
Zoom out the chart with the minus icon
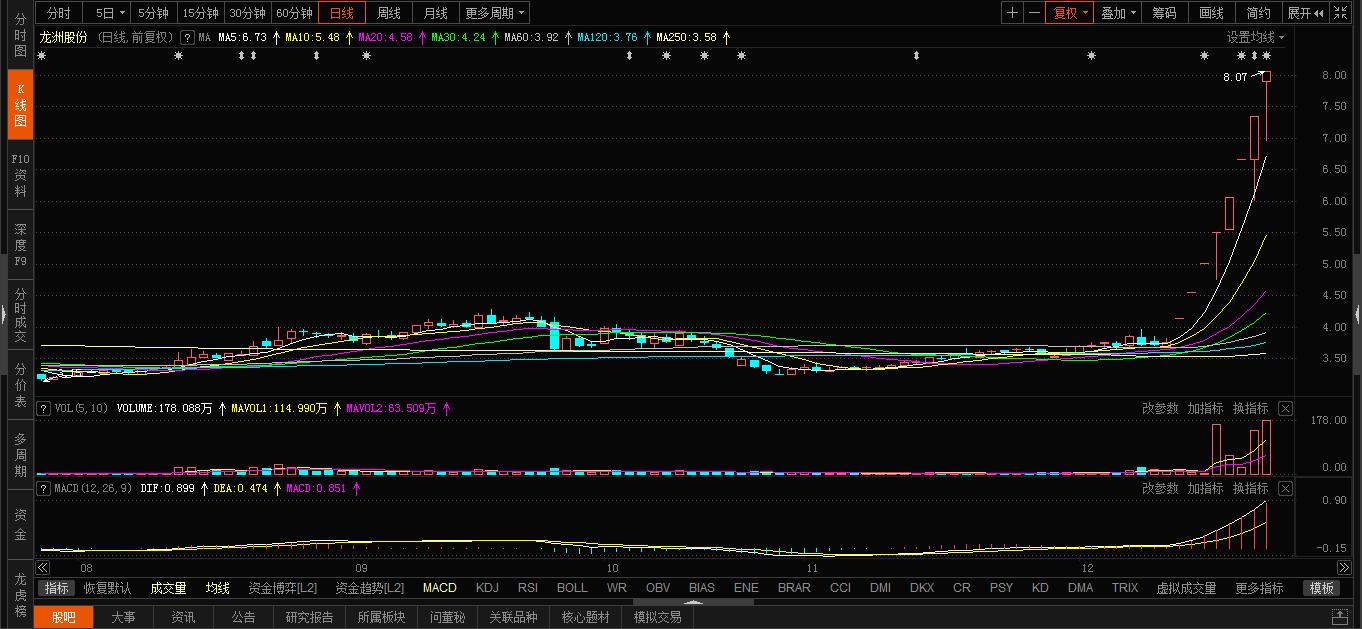pos(1034,13)
